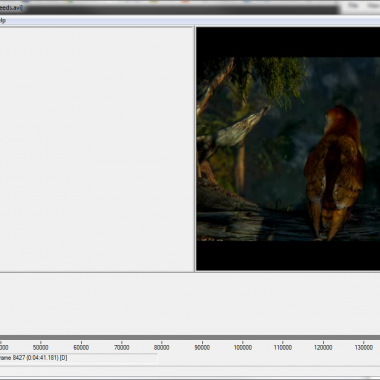
Task: Click the blank gray area below the video panes
Action: pyautogui.click(x=190, y=303)
